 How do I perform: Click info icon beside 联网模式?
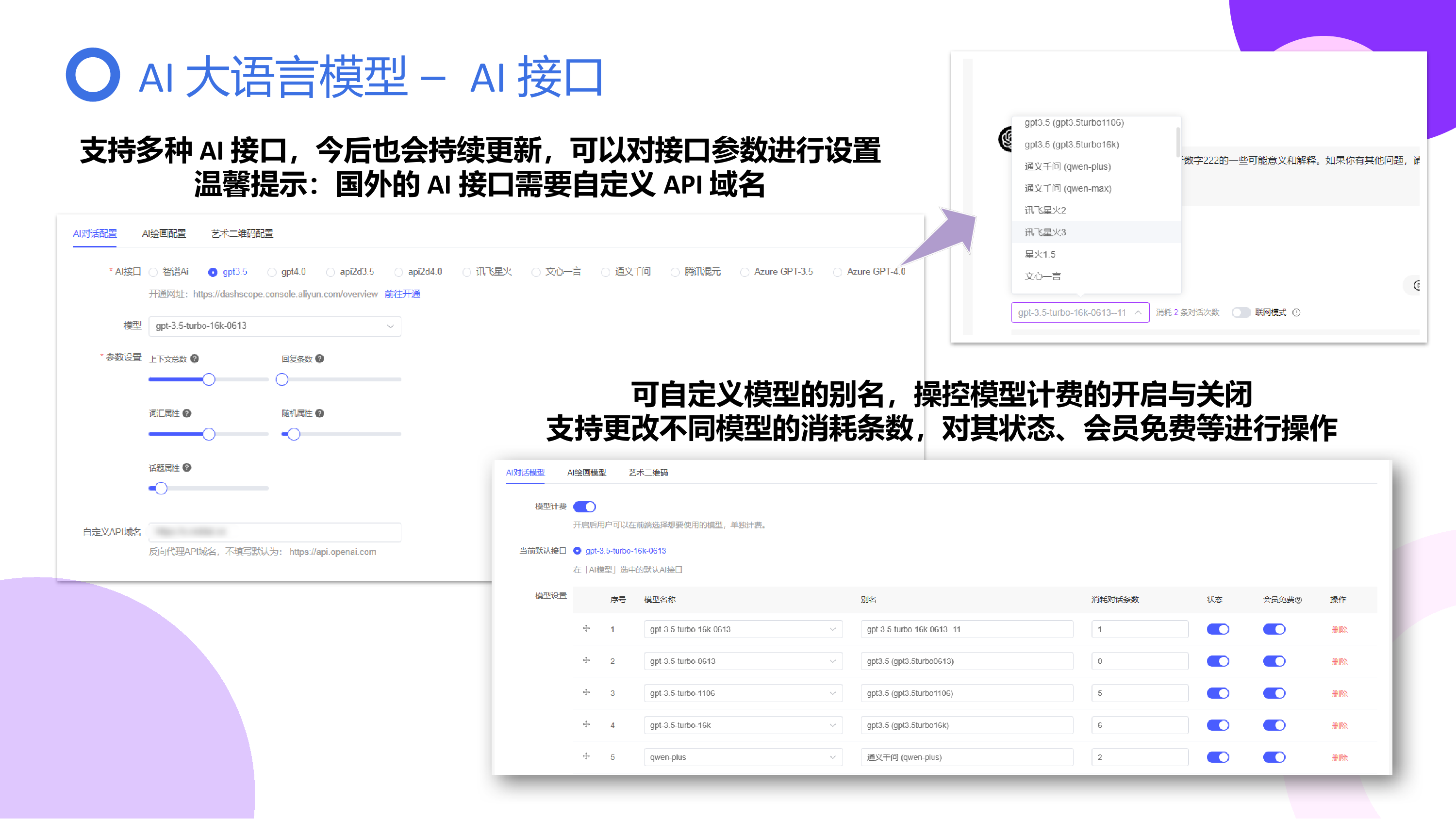click(1297, 312)
